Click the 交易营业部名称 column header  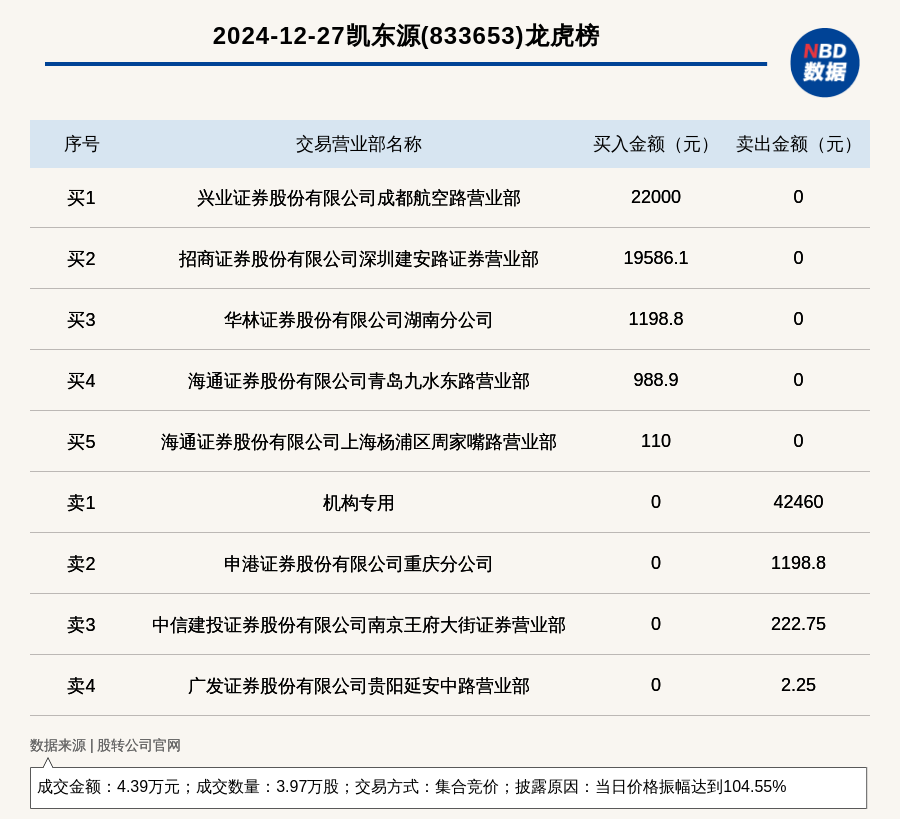pos(359,144)
